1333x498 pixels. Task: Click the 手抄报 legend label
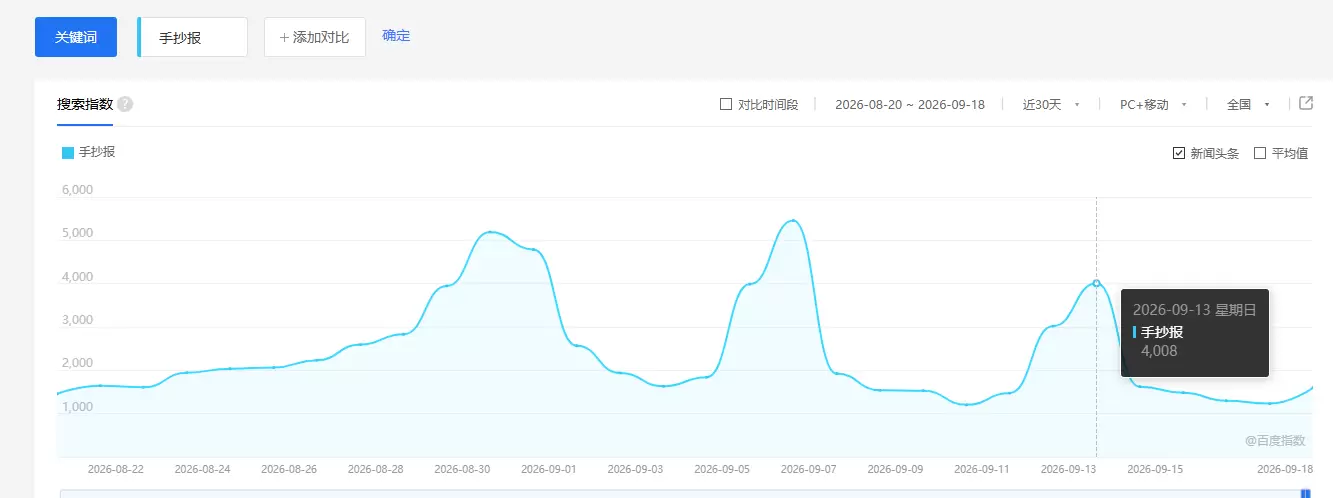pyautogui.click(x=97, y=152)
